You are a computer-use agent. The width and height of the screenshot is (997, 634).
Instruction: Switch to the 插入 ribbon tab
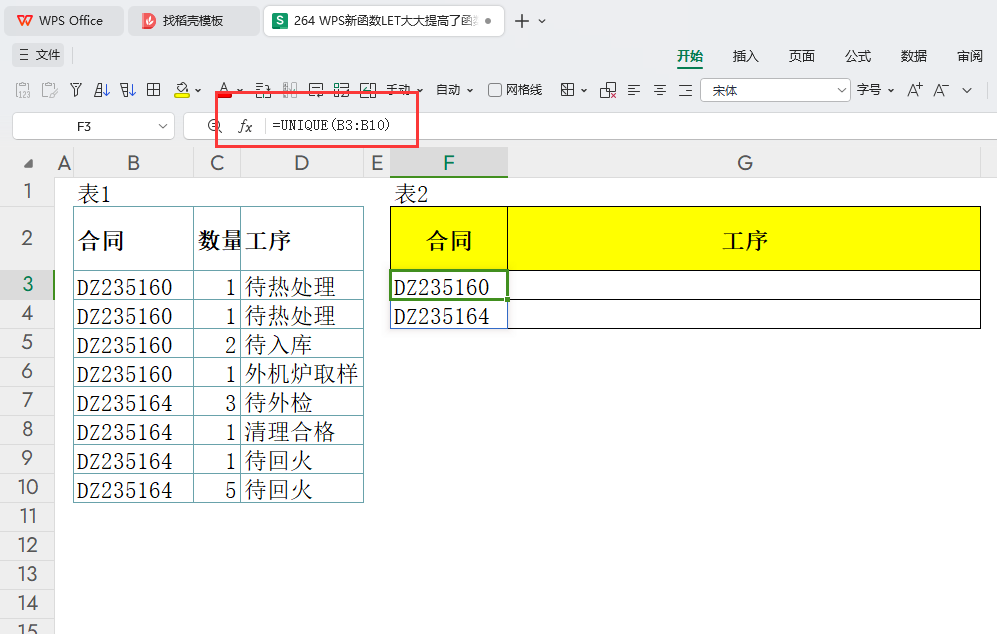point(746,56)
